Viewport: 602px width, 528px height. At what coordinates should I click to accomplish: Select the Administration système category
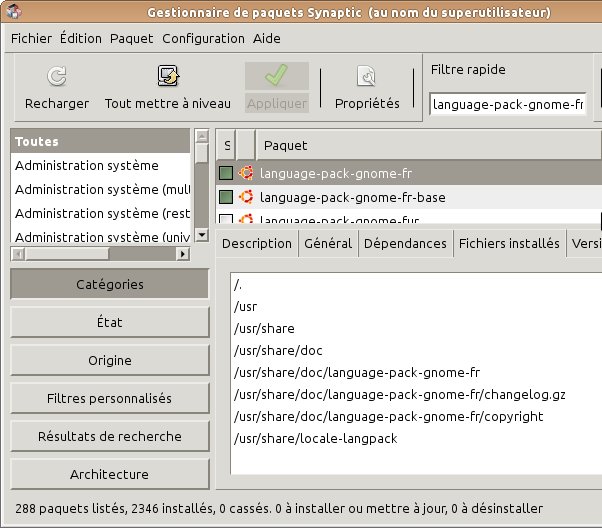click(101, 166)
